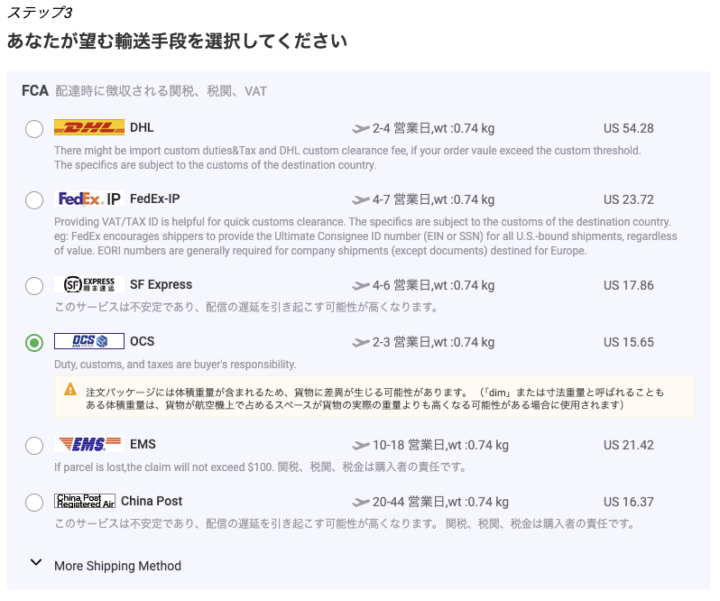Click the DHL carrier logo
Viewport: 720px width, 601px height.
[x=88, y=128]
